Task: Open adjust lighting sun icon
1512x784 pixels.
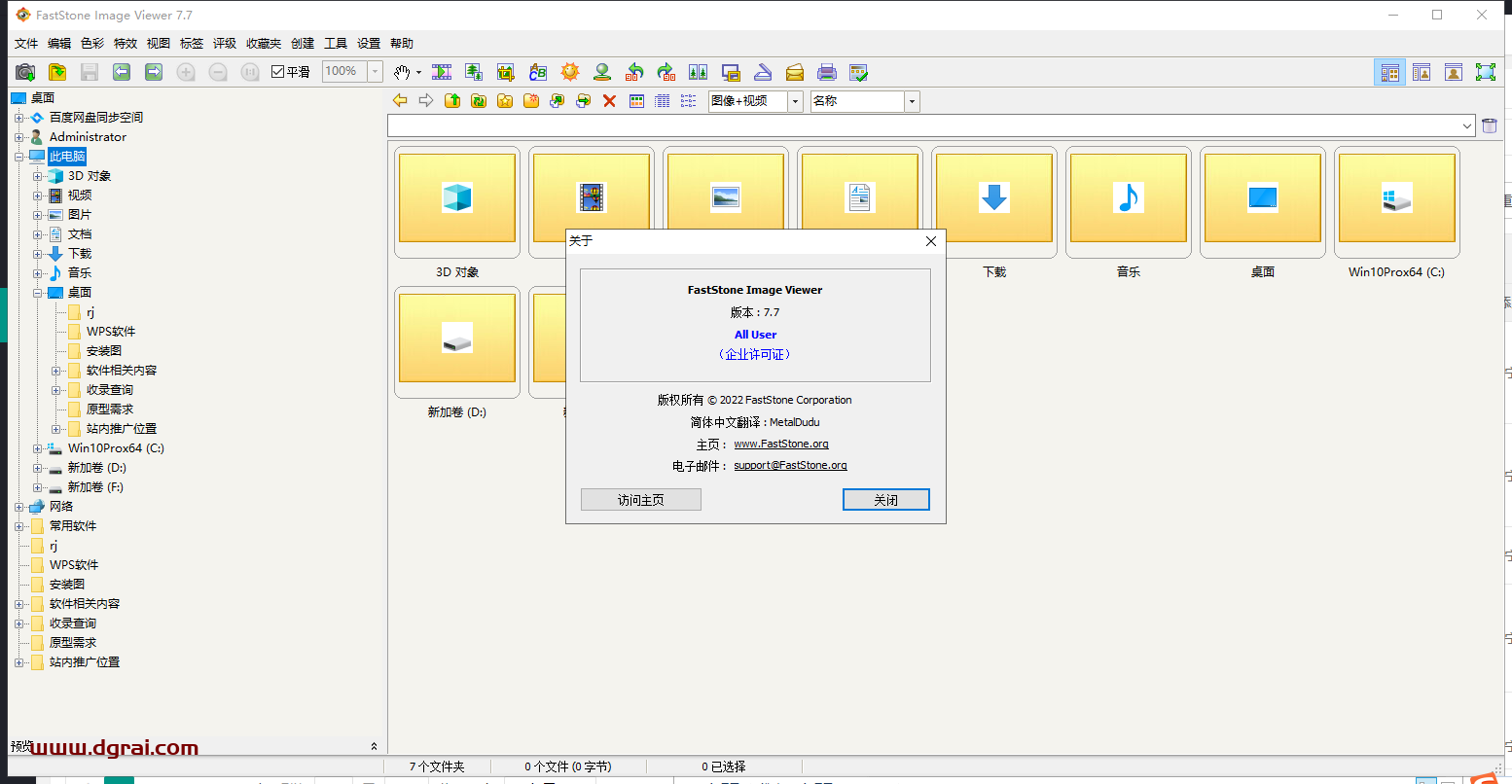Action: click(x=570, y=72)
